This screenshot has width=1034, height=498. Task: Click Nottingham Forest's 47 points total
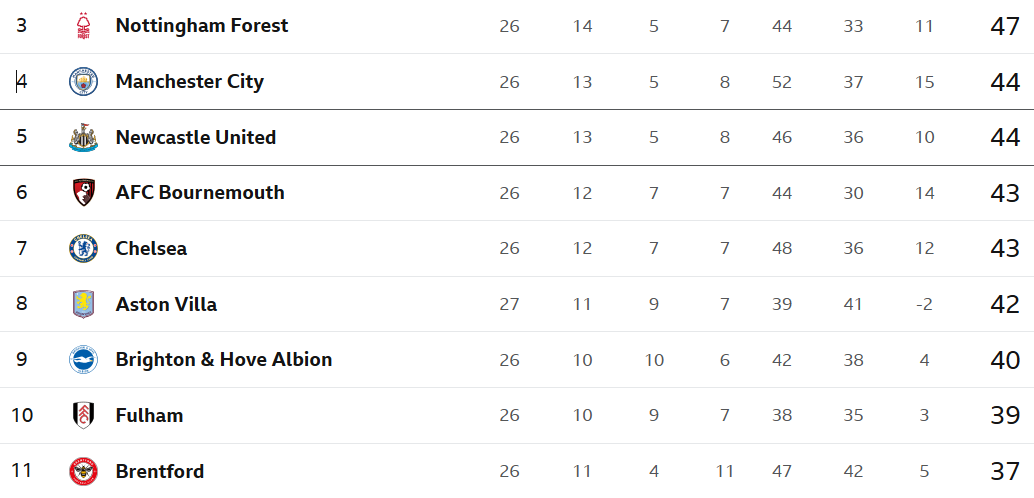pyautogui.click(x=1005, y=26)
